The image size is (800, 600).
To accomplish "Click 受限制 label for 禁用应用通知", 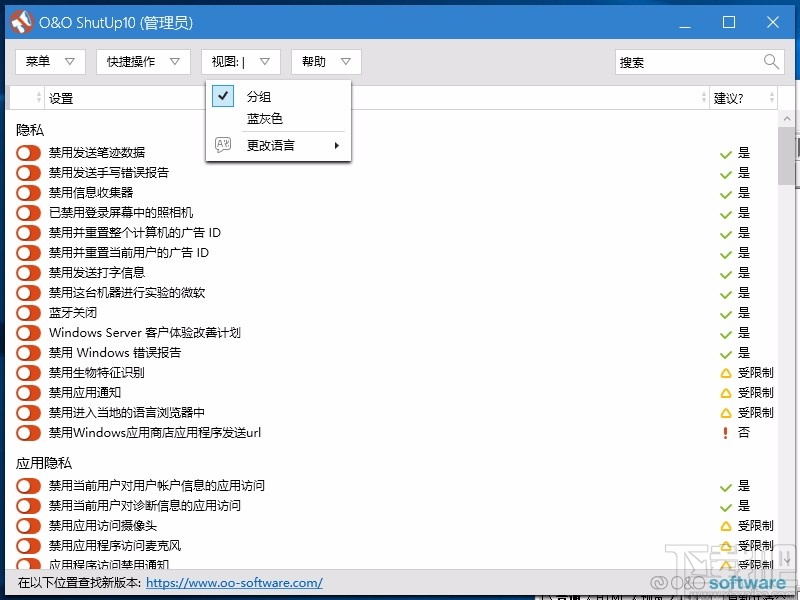I will [x=756, y=393].
